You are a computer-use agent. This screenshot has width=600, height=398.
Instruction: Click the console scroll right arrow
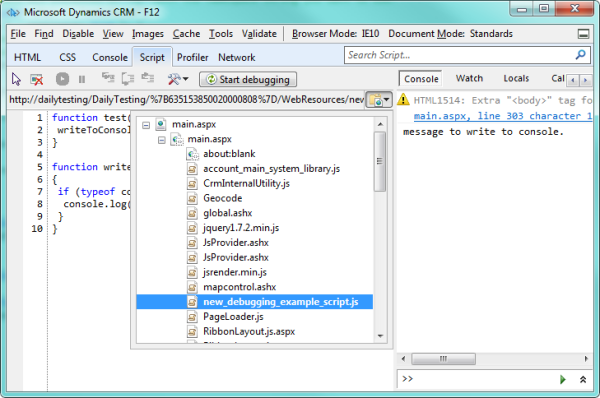click(586, 359)
